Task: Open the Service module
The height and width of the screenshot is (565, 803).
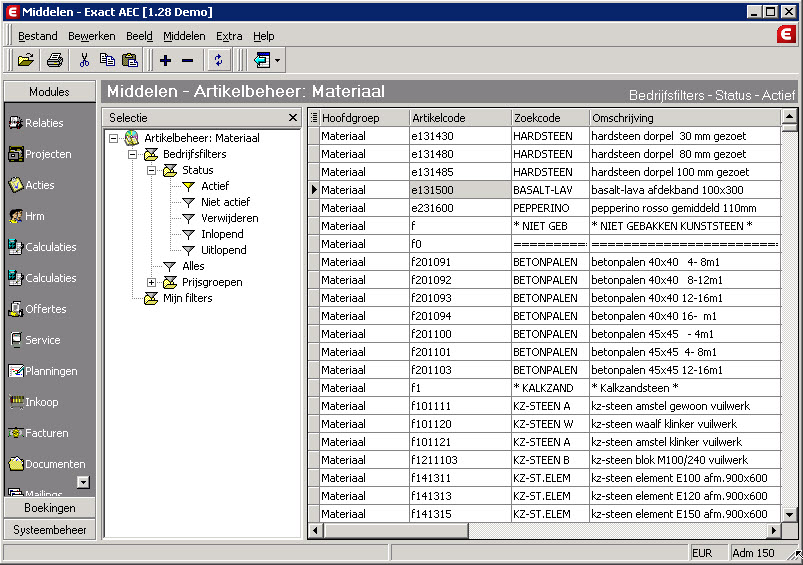Action: tap(35, 340)
